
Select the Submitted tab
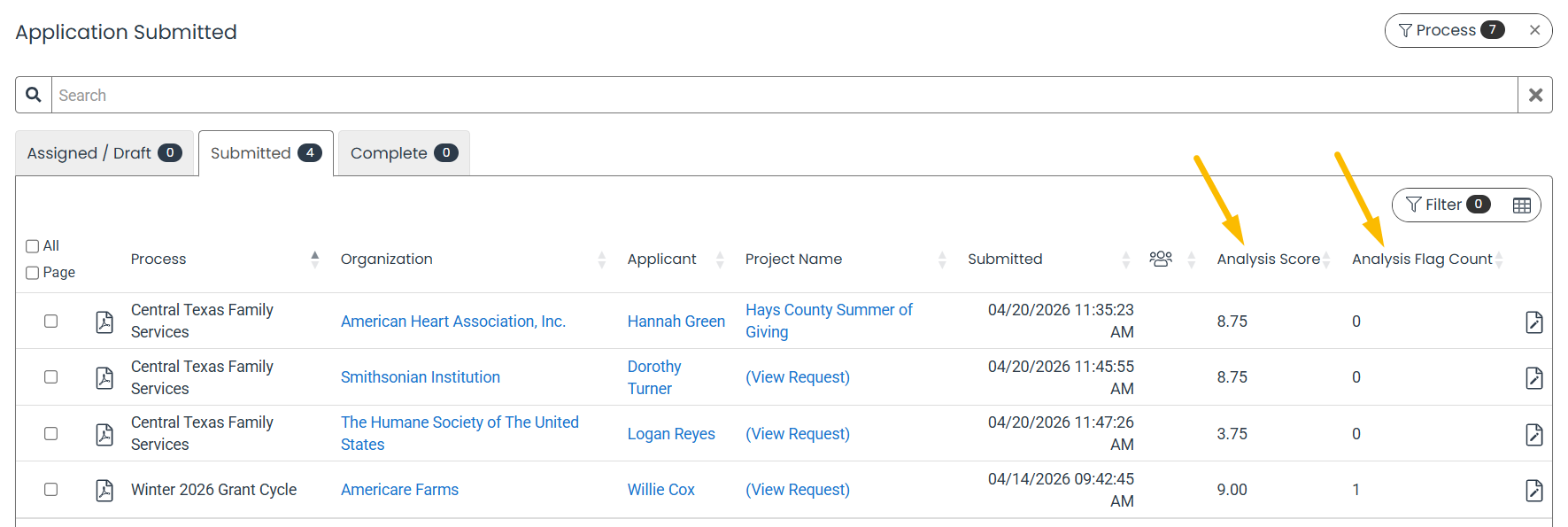266,153
